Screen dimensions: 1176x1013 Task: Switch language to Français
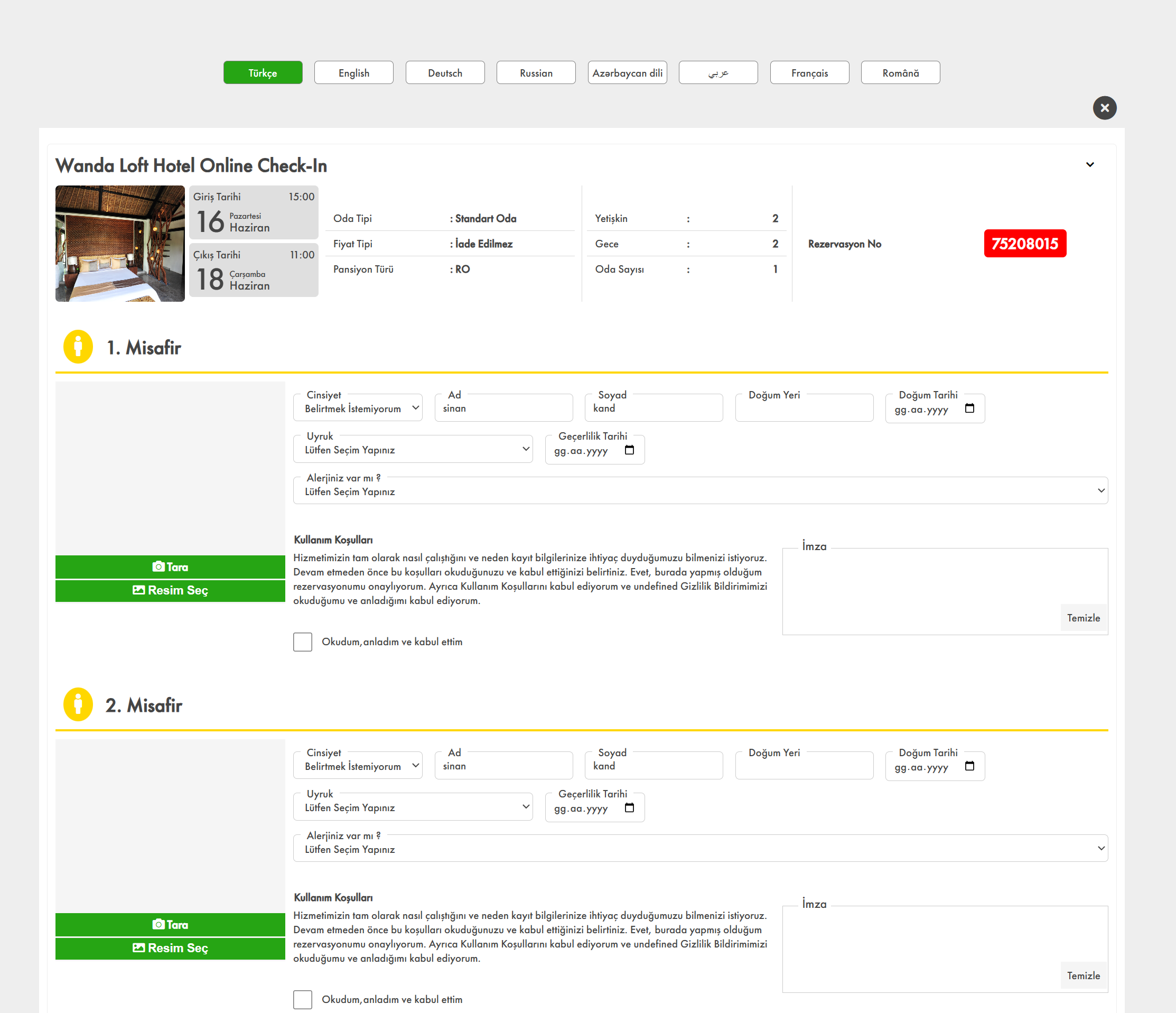(x=809, y=73)
